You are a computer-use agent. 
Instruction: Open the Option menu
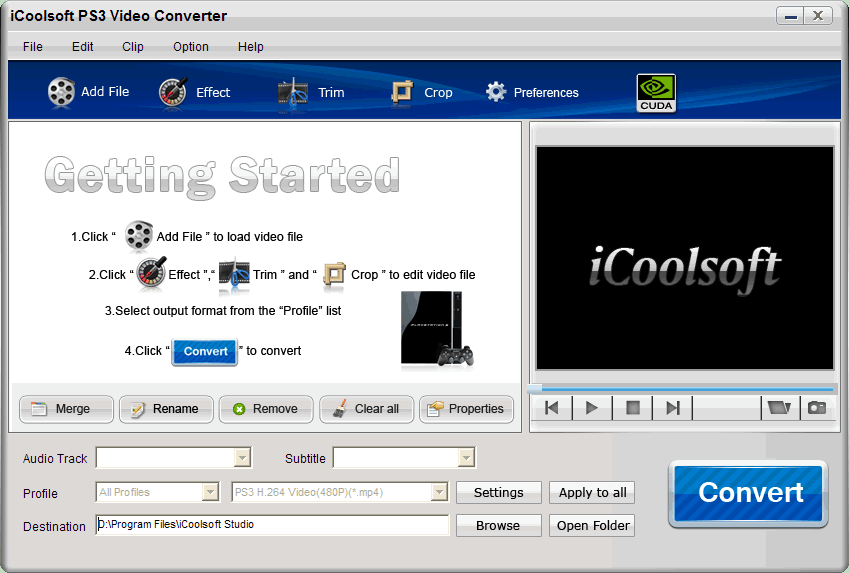pyautogui.click(x=191, y=47)
